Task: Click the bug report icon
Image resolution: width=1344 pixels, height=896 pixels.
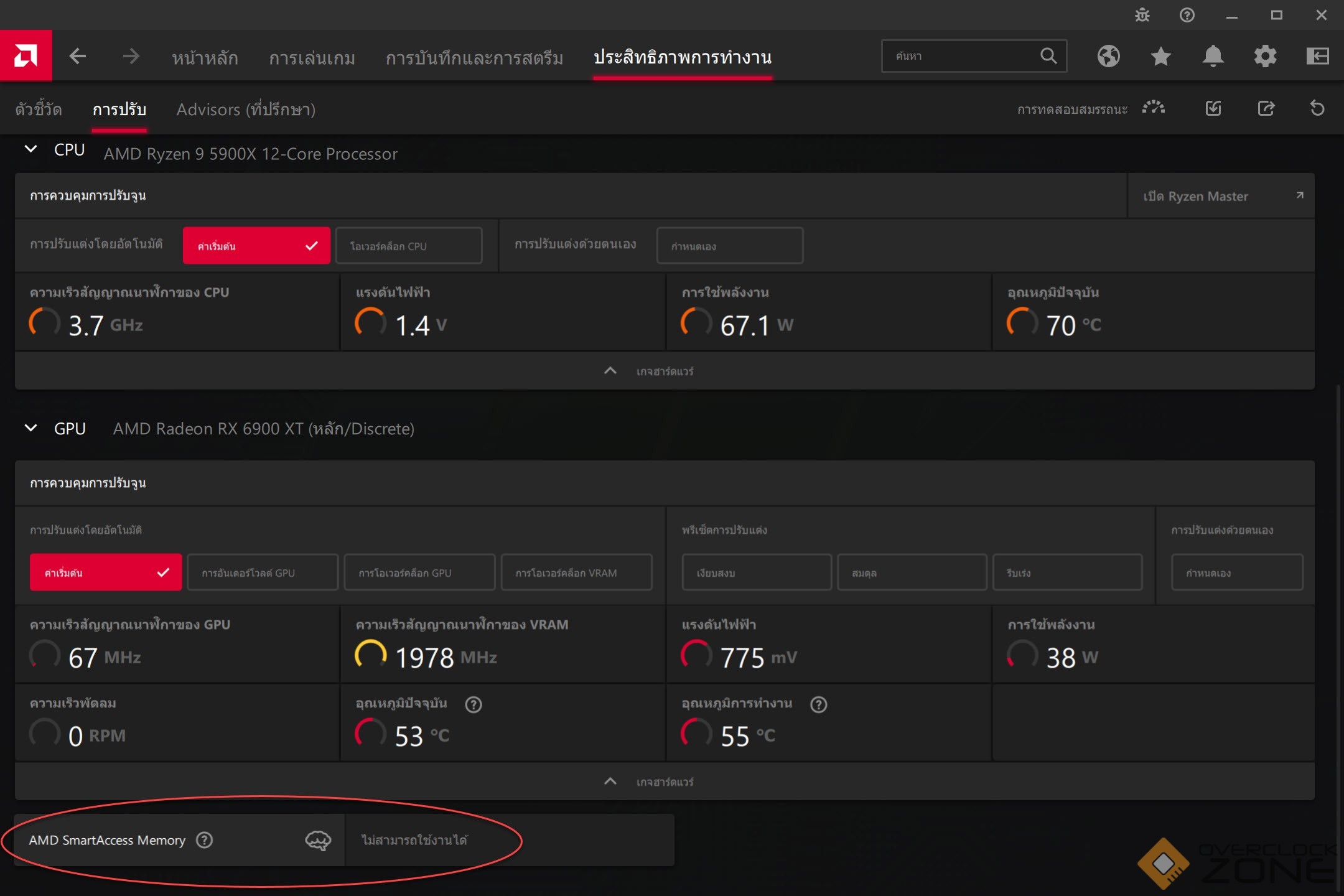Action: 1142,15
